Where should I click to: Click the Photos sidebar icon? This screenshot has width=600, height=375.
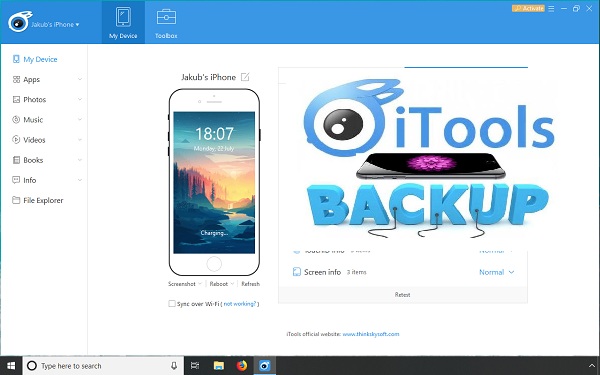click(x=16, y=99)
